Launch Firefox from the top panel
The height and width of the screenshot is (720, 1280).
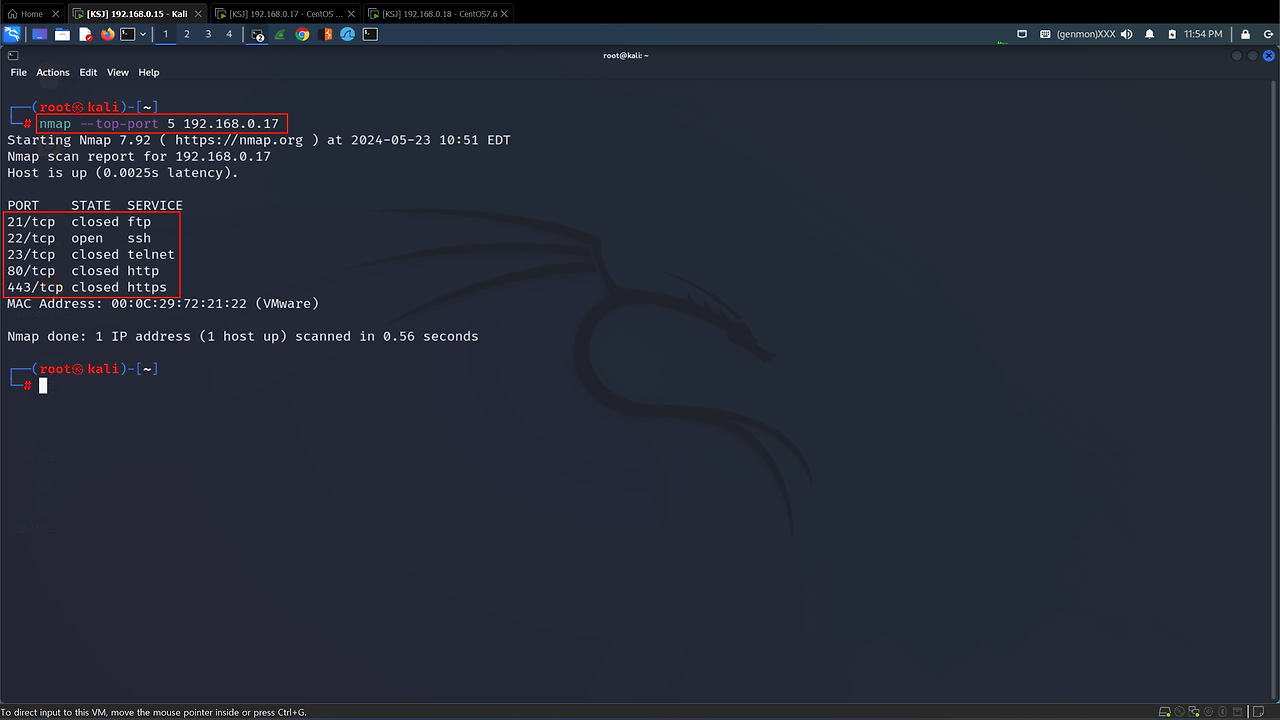click(107, 34)
